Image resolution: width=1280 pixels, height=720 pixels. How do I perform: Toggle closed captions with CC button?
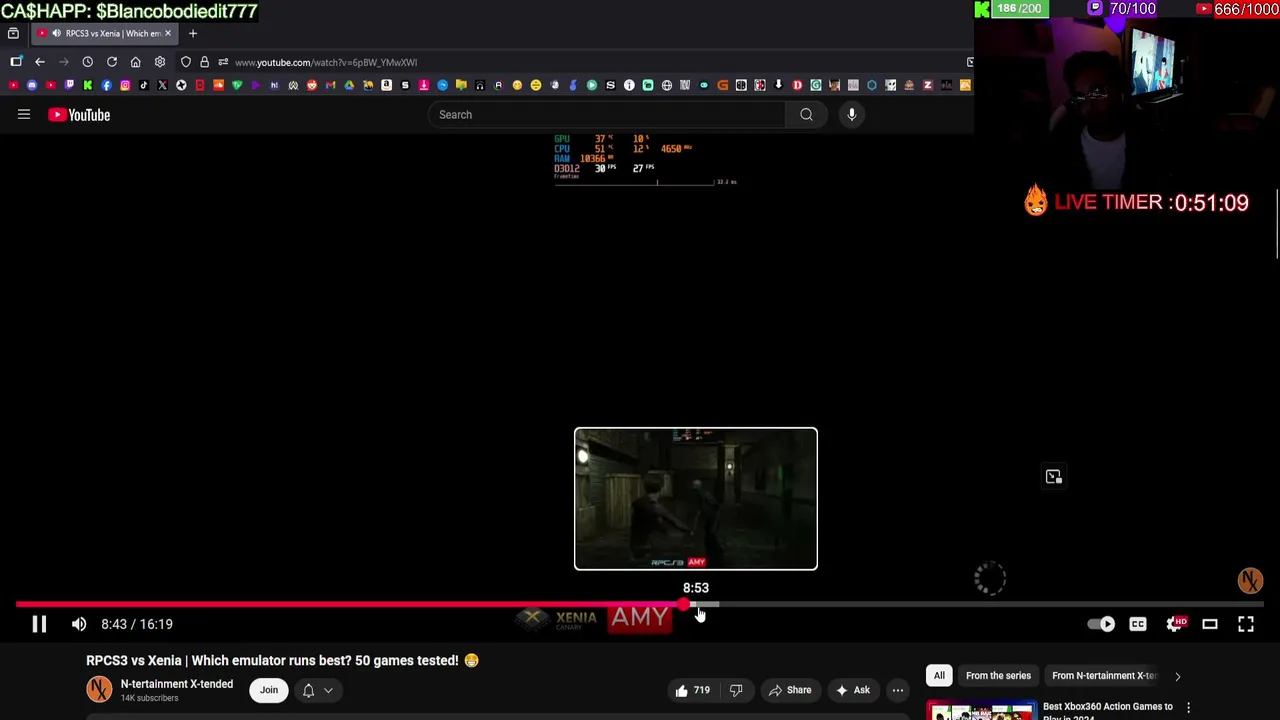click(1138, 624)
